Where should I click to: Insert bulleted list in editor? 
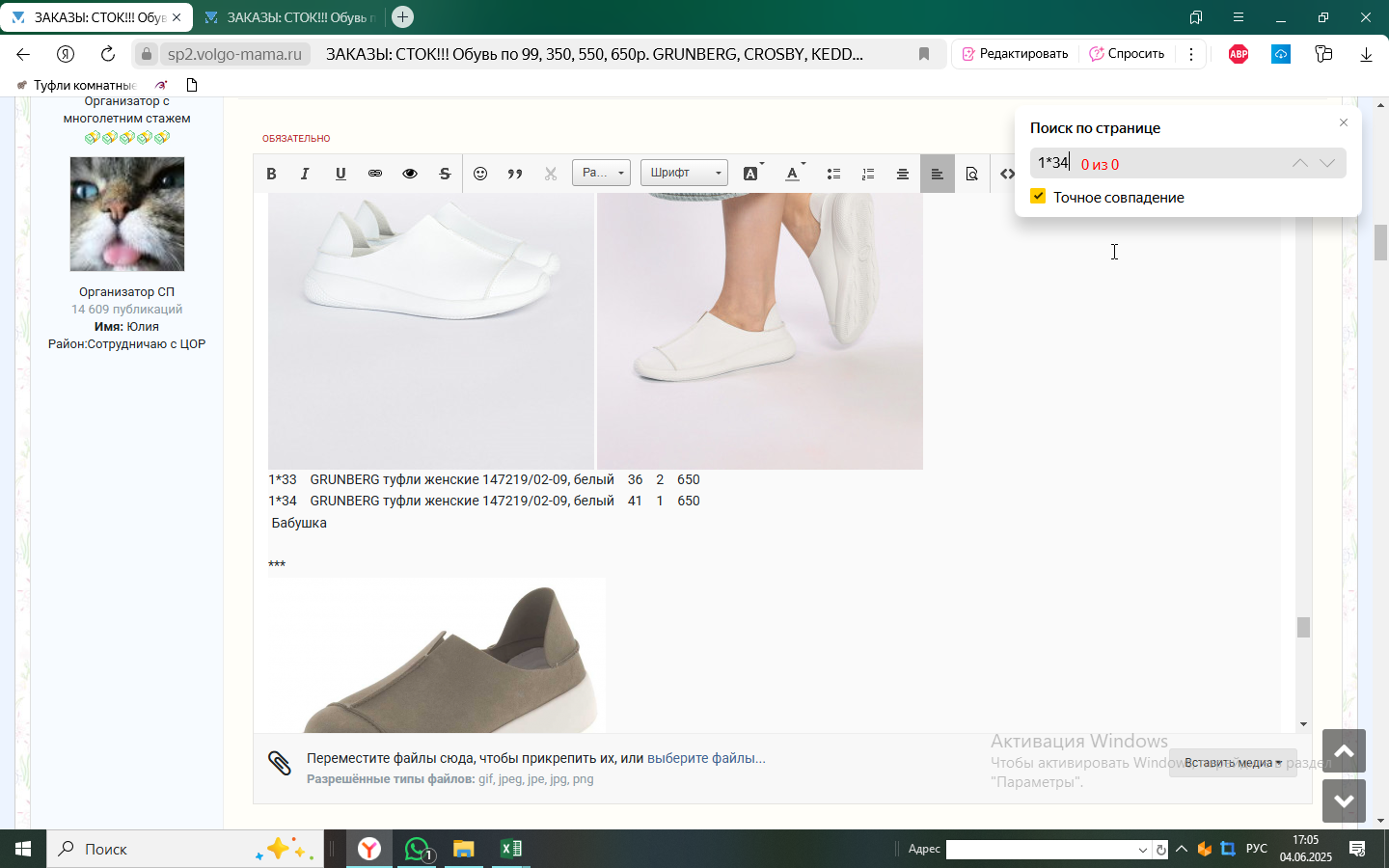[x=833, y=174]
